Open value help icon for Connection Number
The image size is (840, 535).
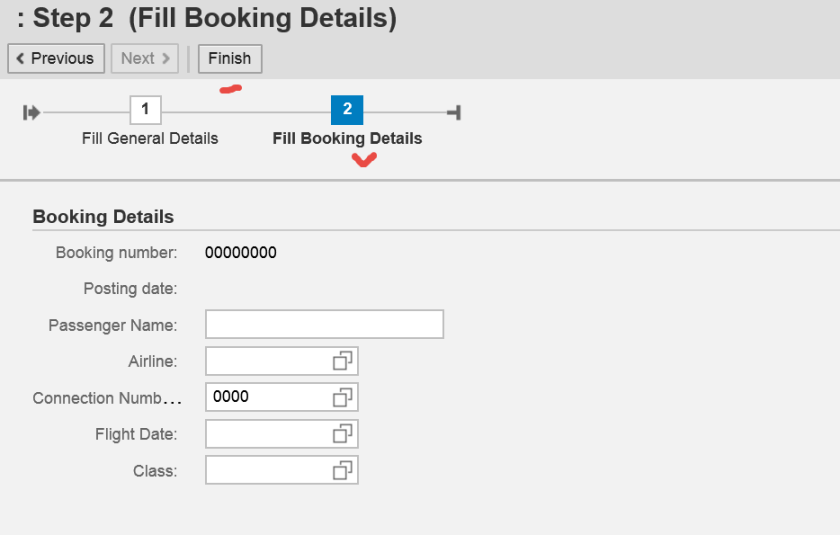point(343,397)
